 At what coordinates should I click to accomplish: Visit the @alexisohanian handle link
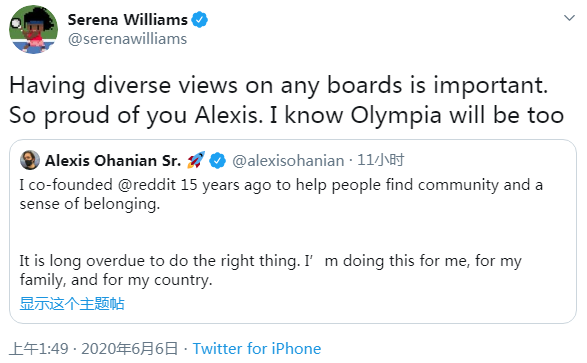288,161
